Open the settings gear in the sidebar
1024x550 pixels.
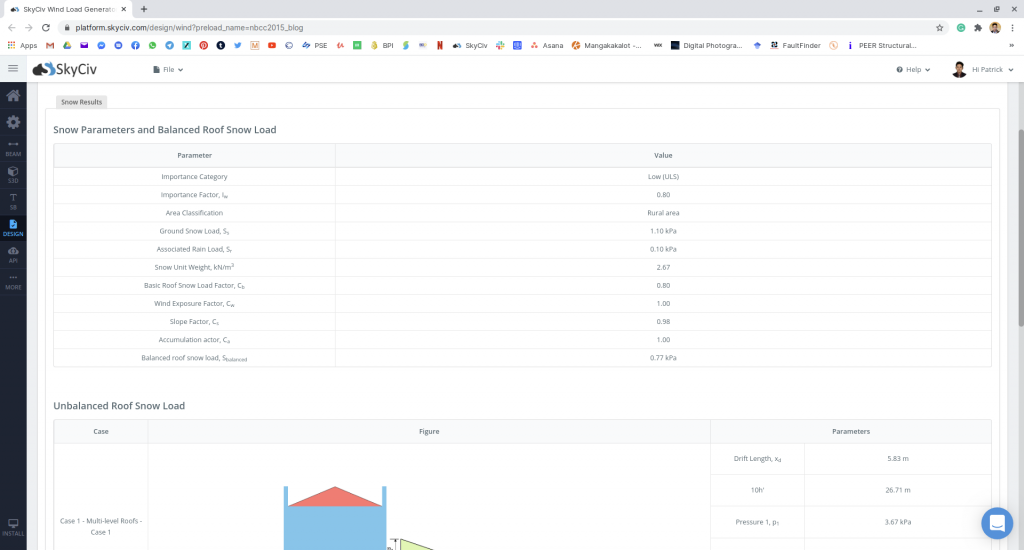(x=13, y=122)
